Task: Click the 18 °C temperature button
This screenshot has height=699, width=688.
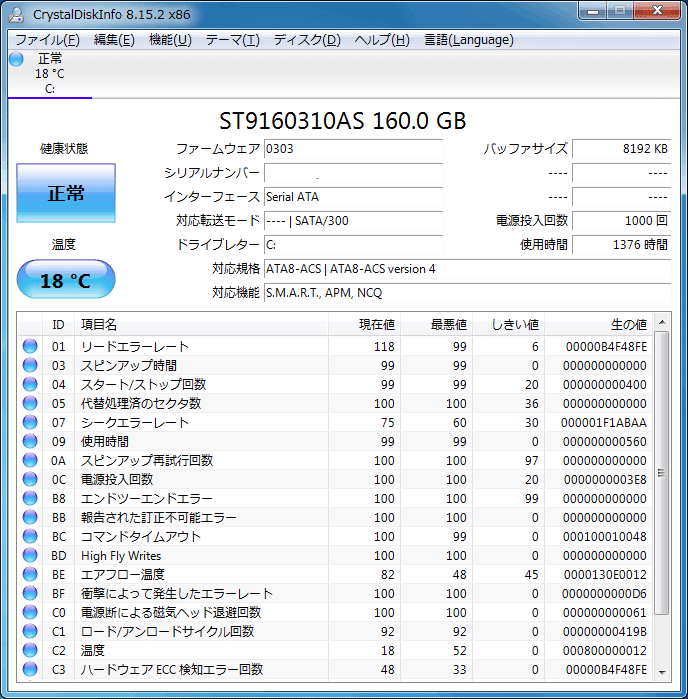Action: 66,280
